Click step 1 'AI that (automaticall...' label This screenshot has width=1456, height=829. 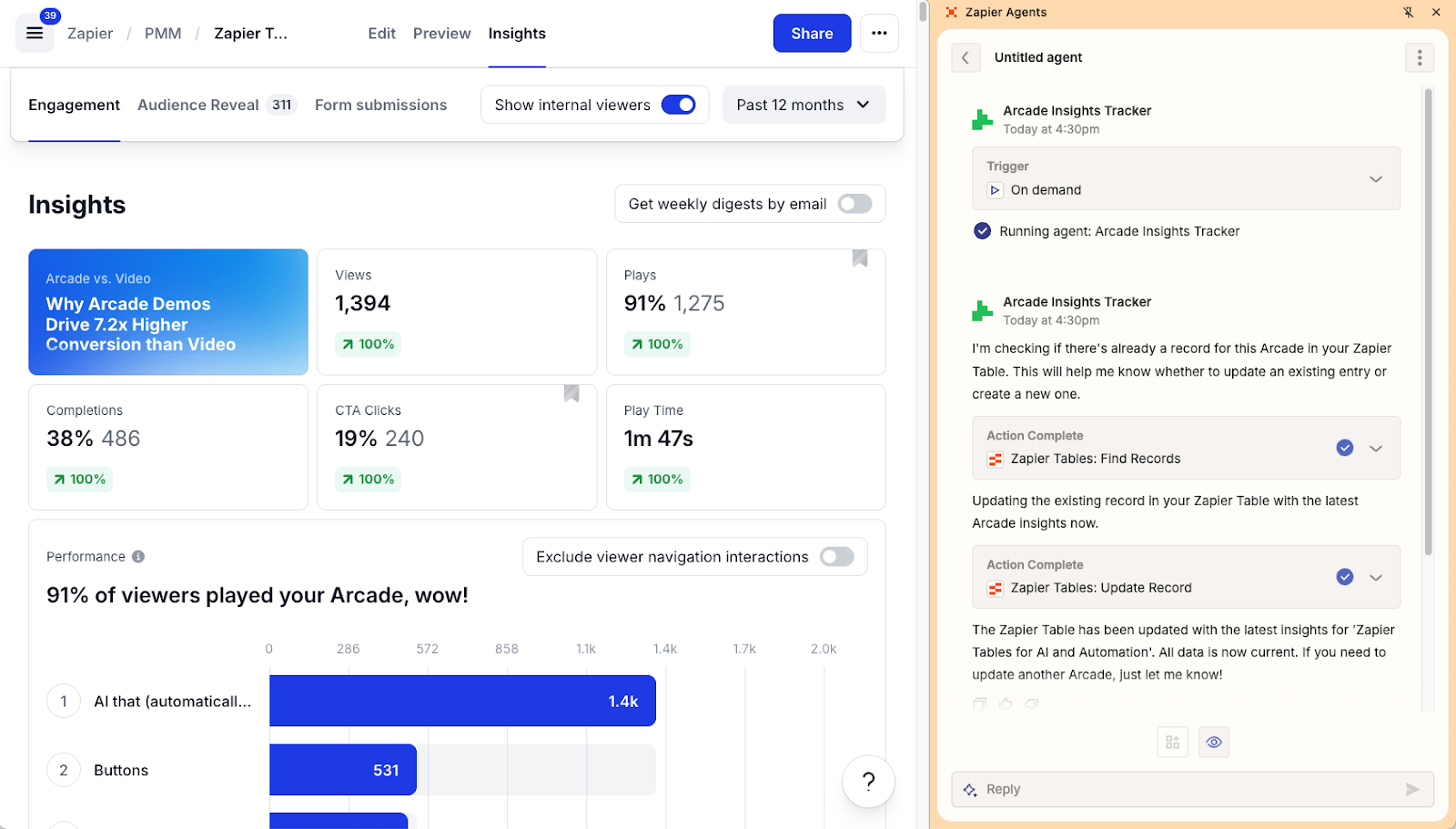173,702
